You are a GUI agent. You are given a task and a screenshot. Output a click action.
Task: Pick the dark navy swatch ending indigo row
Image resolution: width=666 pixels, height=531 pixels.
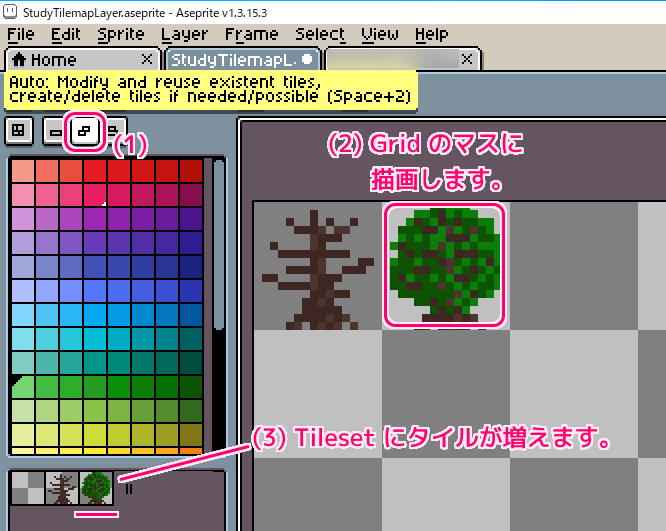[x=191, y=267]
